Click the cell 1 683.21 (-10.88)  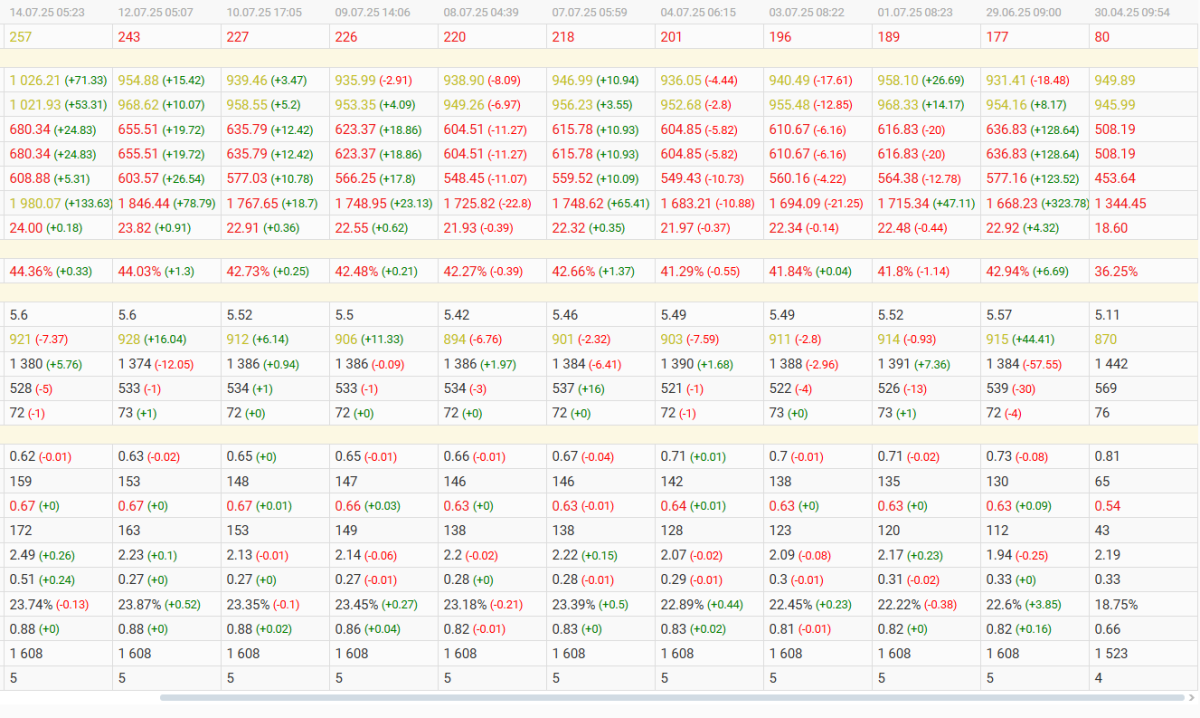[x=708, y=203]
